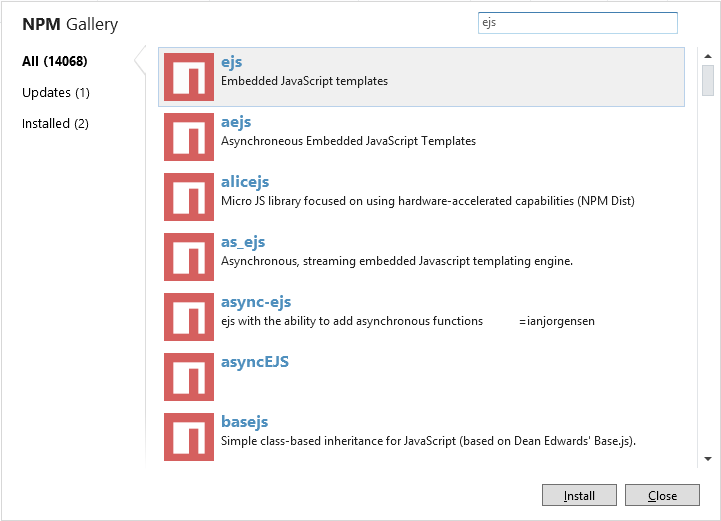
Task: Click the alicejs package npm icon
Action: (x=189, y=197)
